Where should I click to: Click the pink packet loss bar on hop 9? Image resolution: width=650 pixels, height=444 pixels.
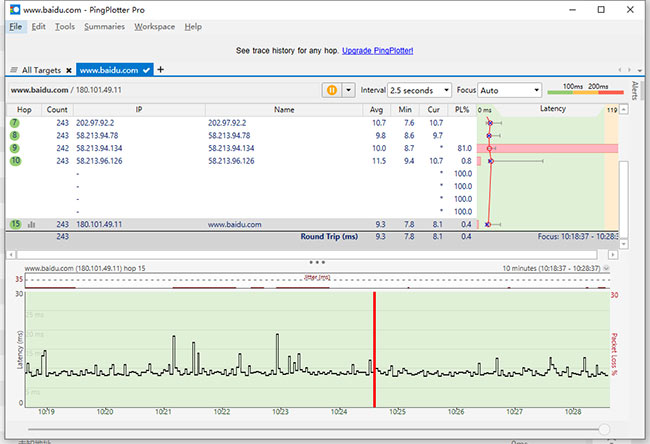547,148
